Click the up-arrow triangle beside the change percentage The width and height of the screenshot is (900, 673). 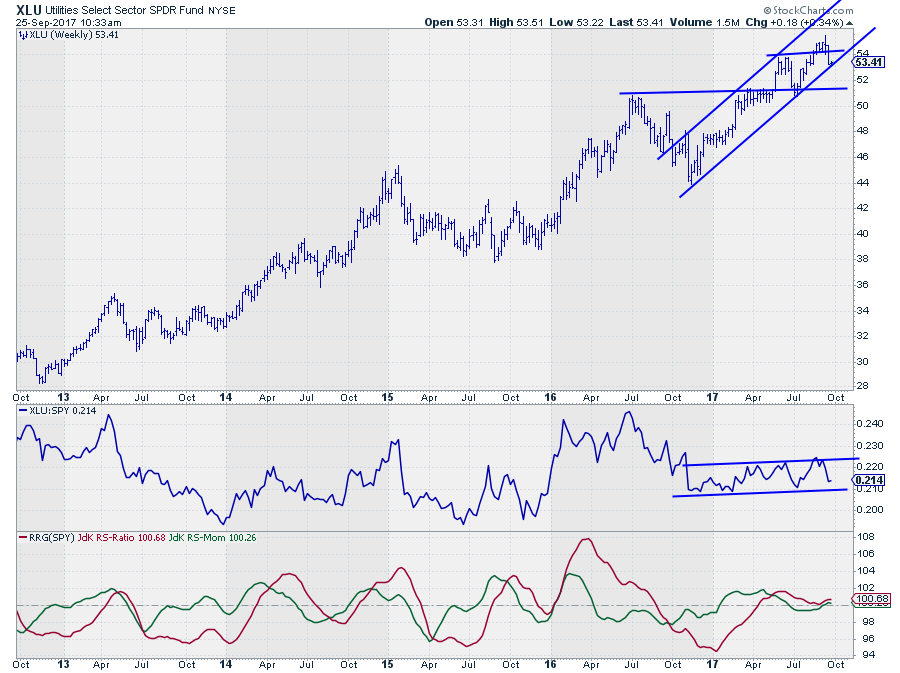(849, 23)
